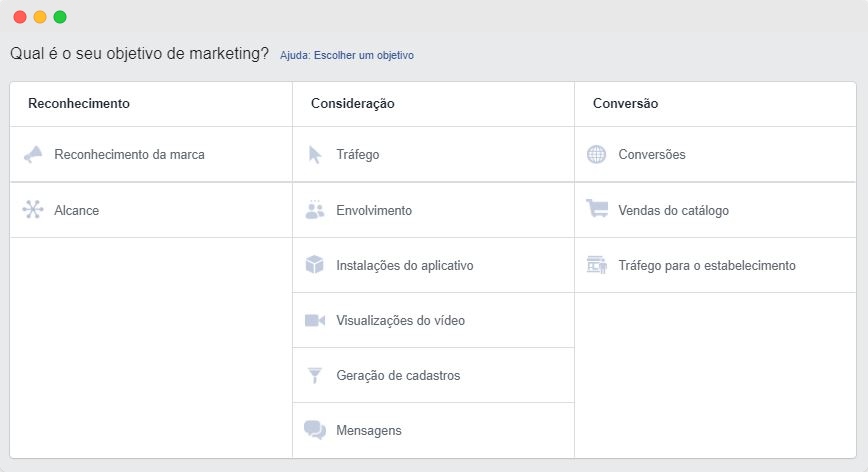Screen dimensions: 868x472
Task: Pick the chat bubbles Mensagens icon
Action: tap(314, 430)
